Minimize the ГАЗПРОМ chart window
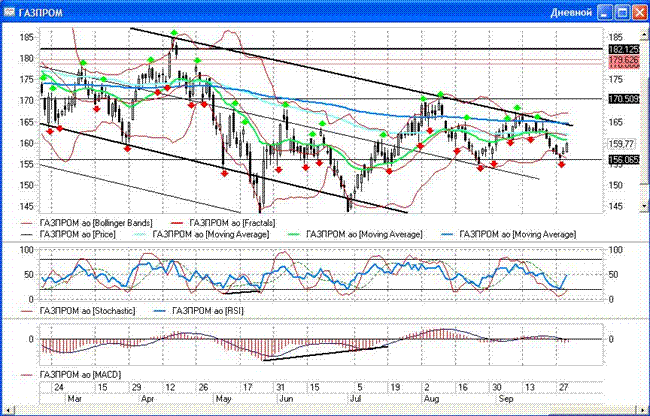 coord(606,12)
